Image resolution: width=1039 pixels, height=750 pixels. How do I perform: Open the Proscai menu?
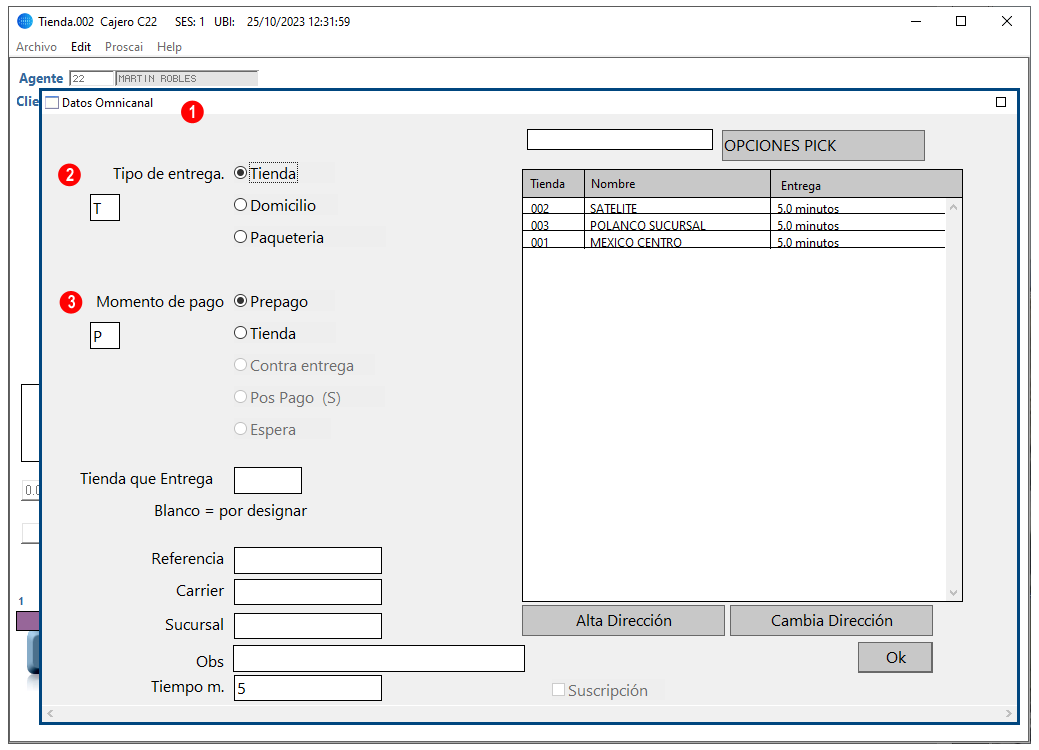124,47
